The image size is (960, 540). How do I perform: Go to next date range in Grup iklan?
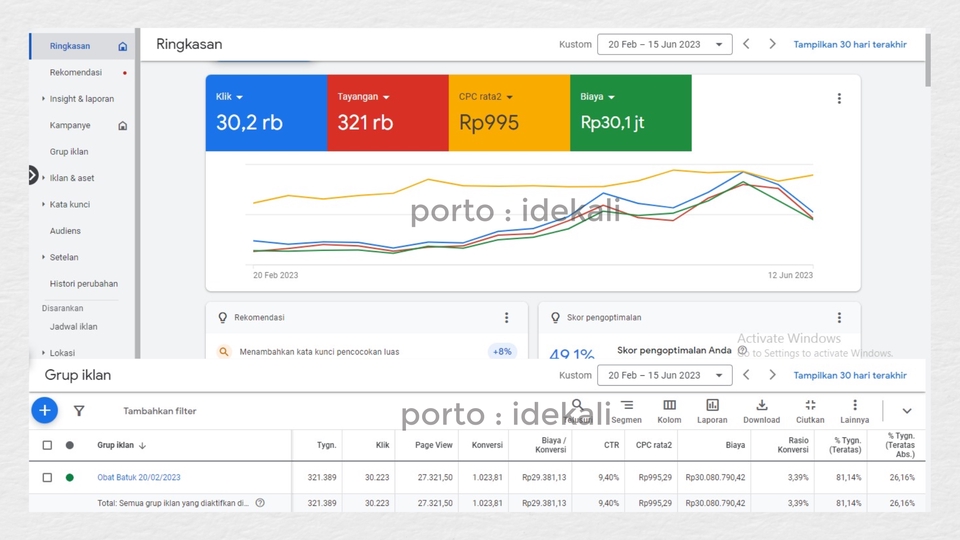[x=772, y=375]
